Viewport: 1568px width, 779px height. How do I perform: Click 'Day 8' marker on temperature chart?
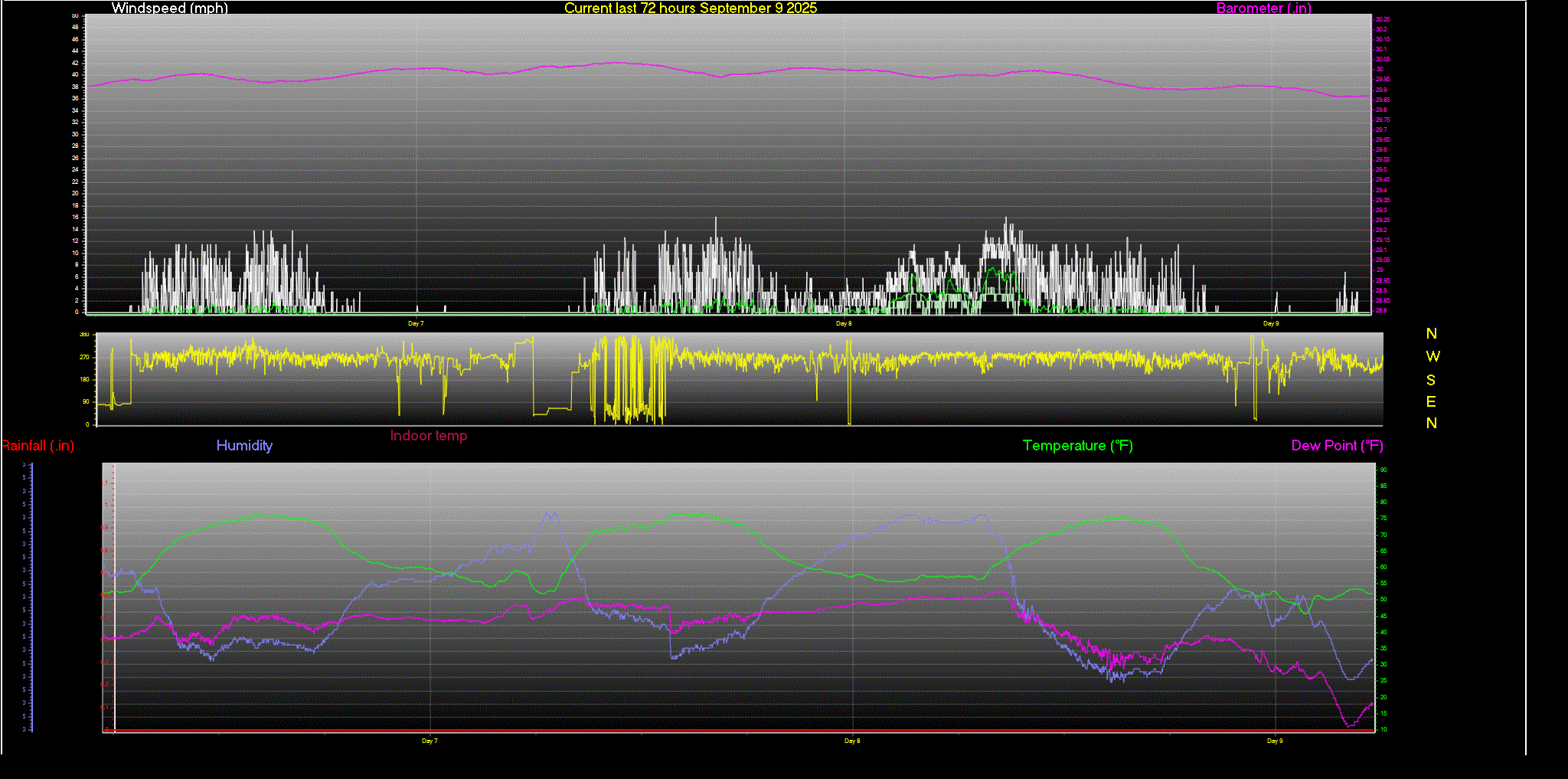tap(852, 741)
